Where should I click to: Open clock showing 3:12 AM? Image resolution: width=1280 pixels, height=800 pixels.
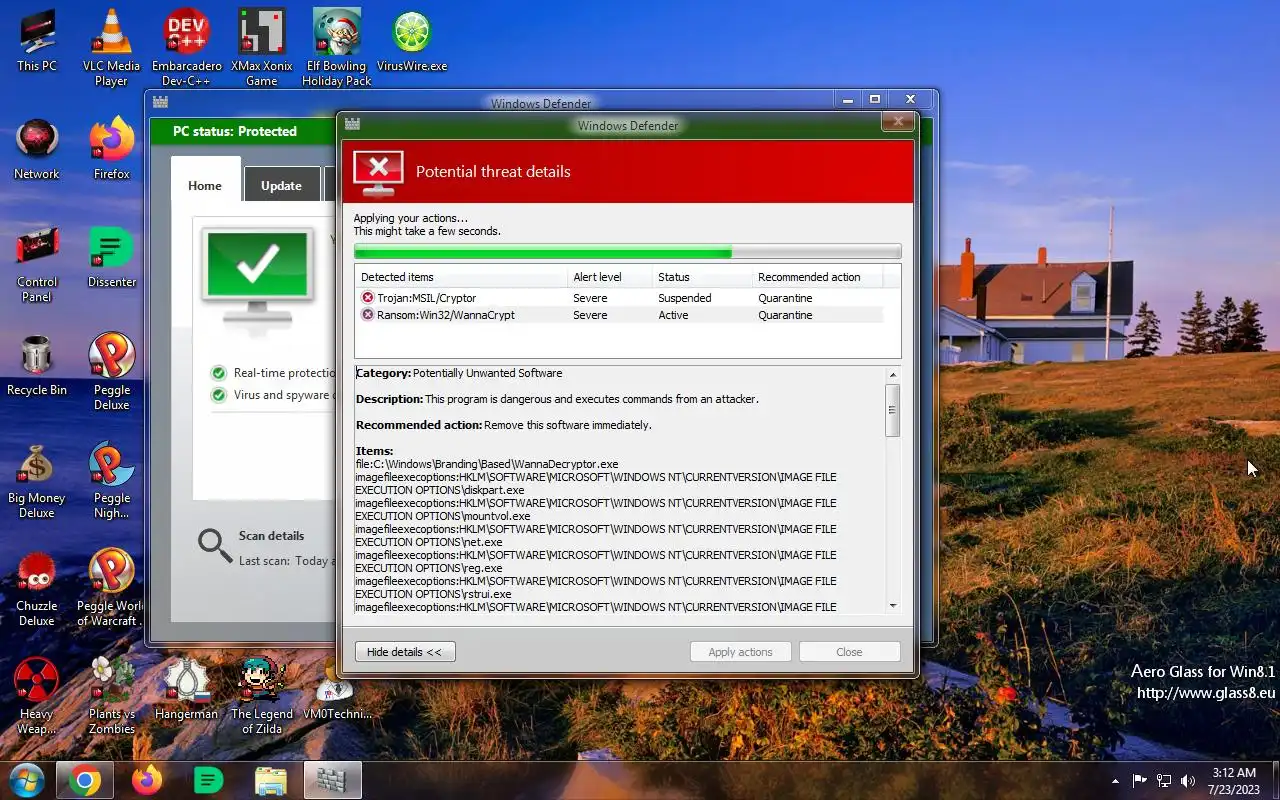click(x=1234, y=781)
